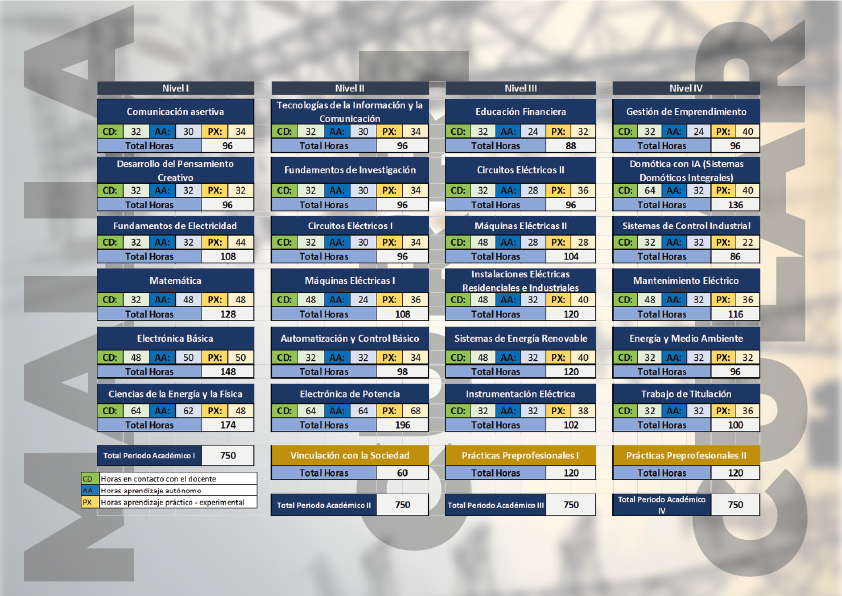Click the yellow PX legend swatch
The image size is (842, 596).
88,502
